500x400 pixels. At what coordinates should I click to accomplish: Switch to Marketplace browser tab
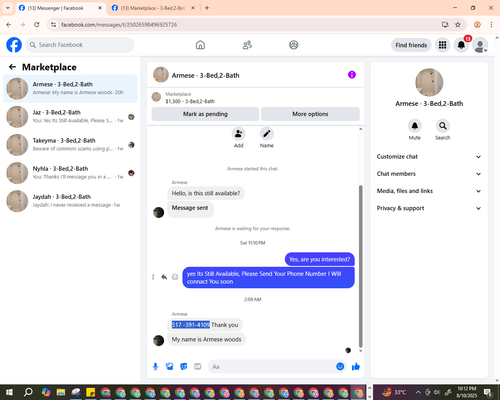click(x=152, y=8)
